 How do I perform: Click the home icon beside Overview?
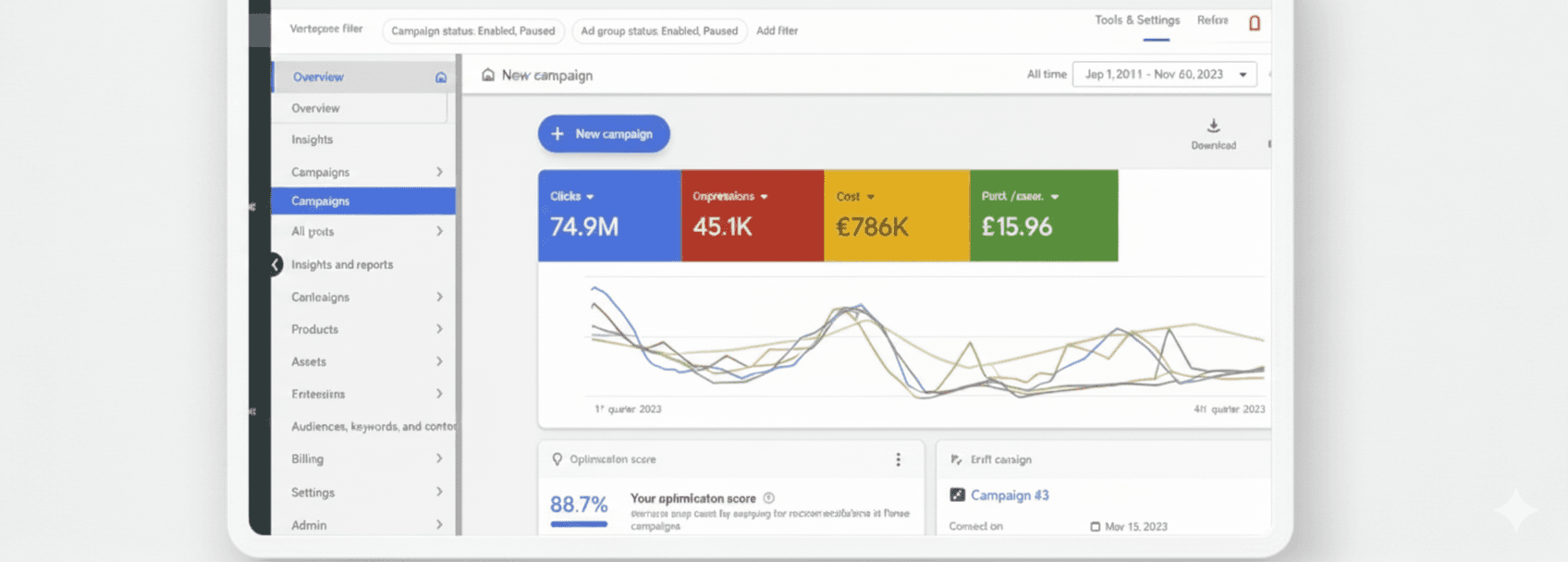pyautogui.click(x=441, y=78)
